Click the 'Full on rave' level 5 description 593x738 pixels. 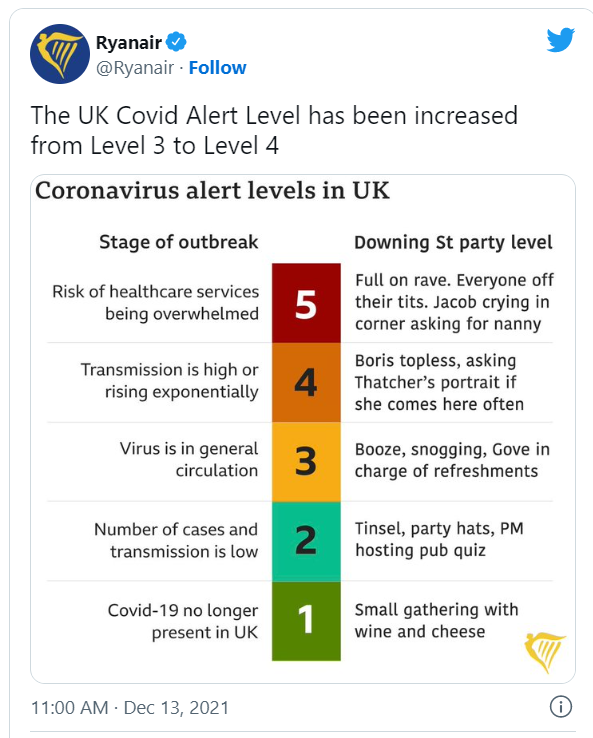[454, 302]
